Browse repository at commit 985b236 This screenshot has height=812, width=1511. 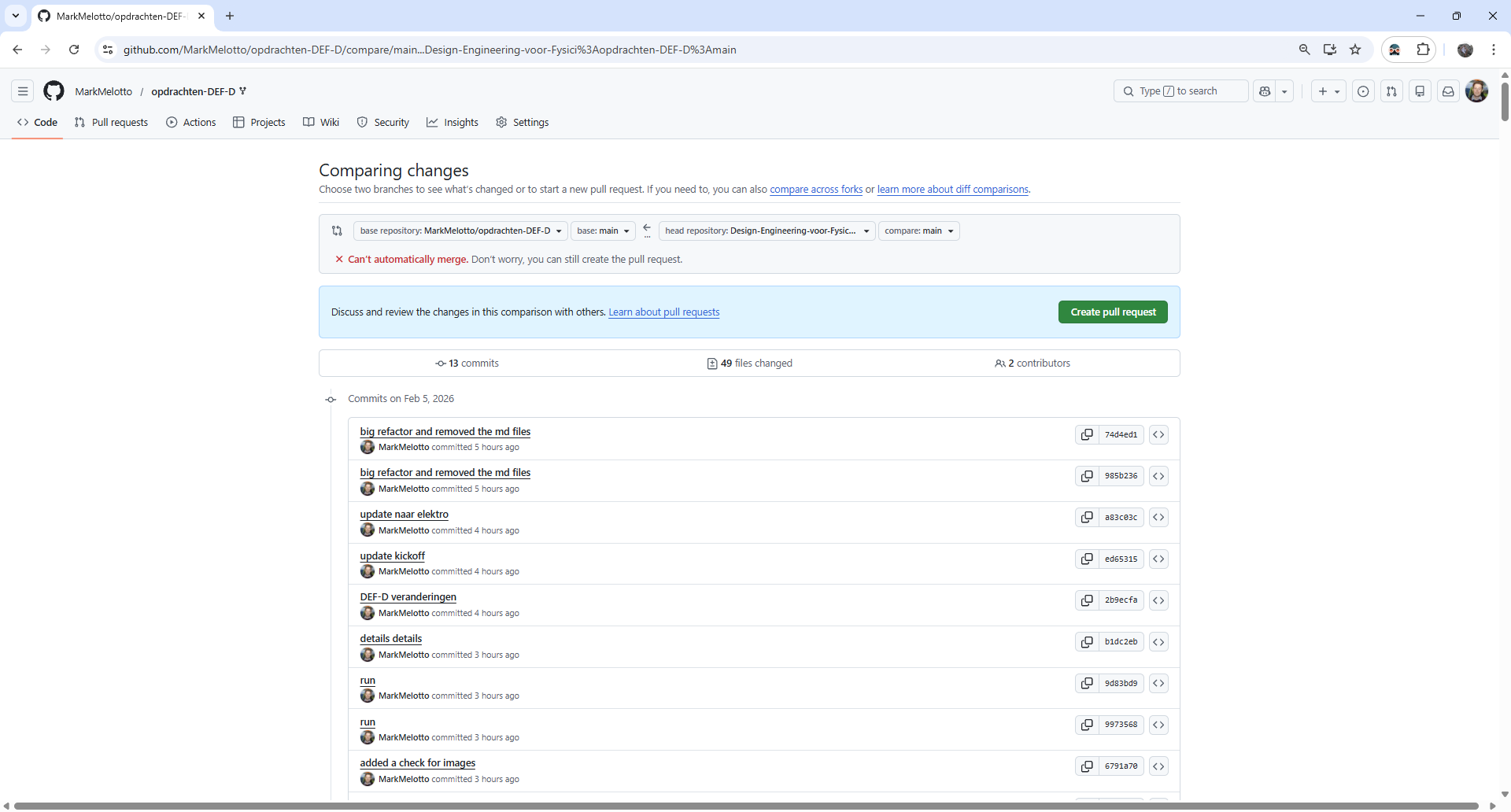tap(1158, 476)
